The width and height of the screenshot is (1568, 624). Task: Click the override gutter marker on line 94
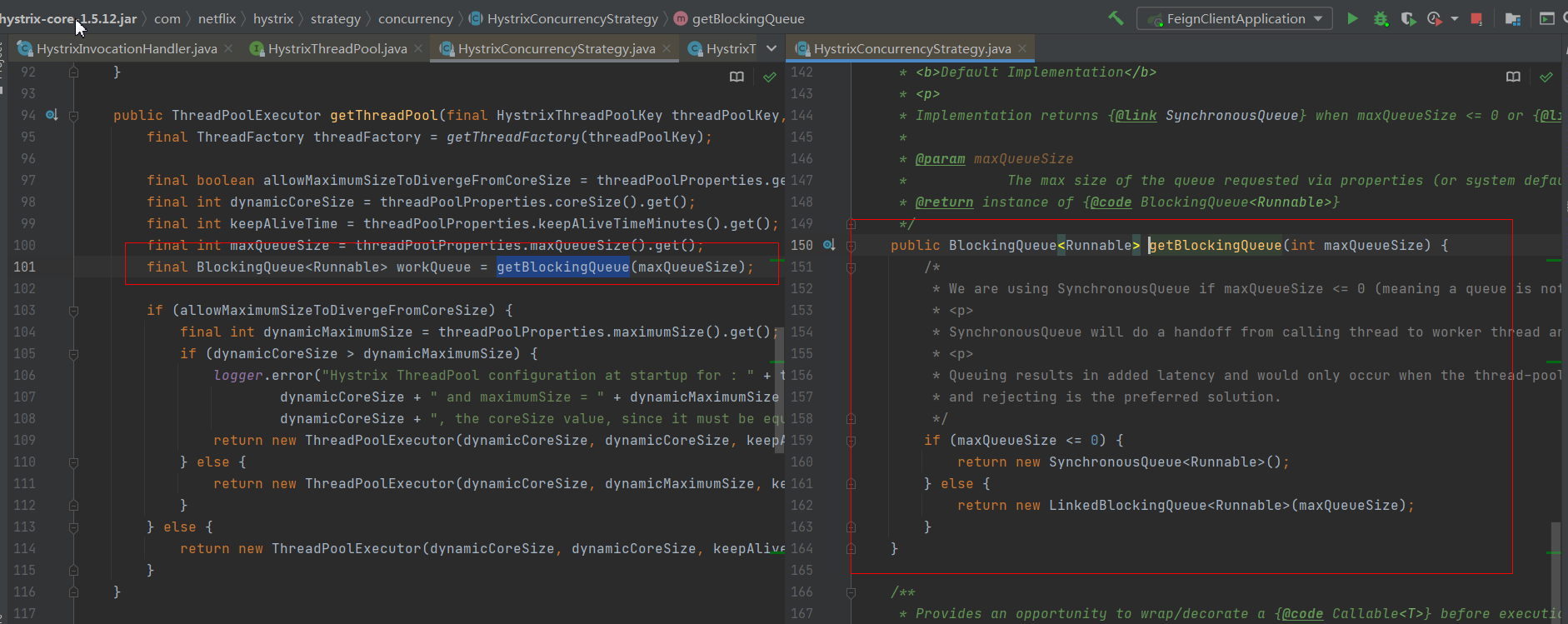click(52, 115)
